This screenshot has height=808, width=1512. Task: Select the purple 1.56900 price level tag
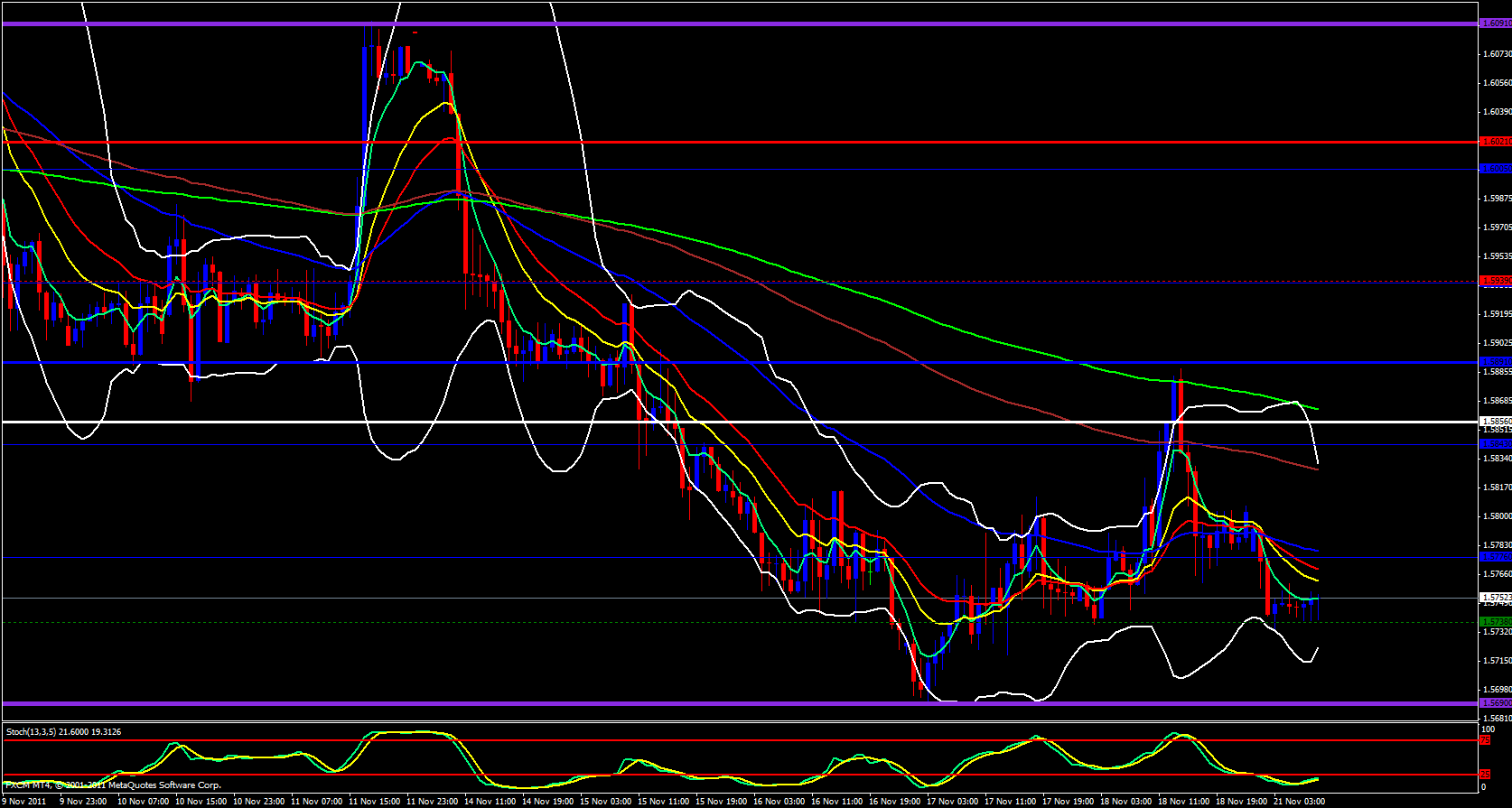[1495, 703]
